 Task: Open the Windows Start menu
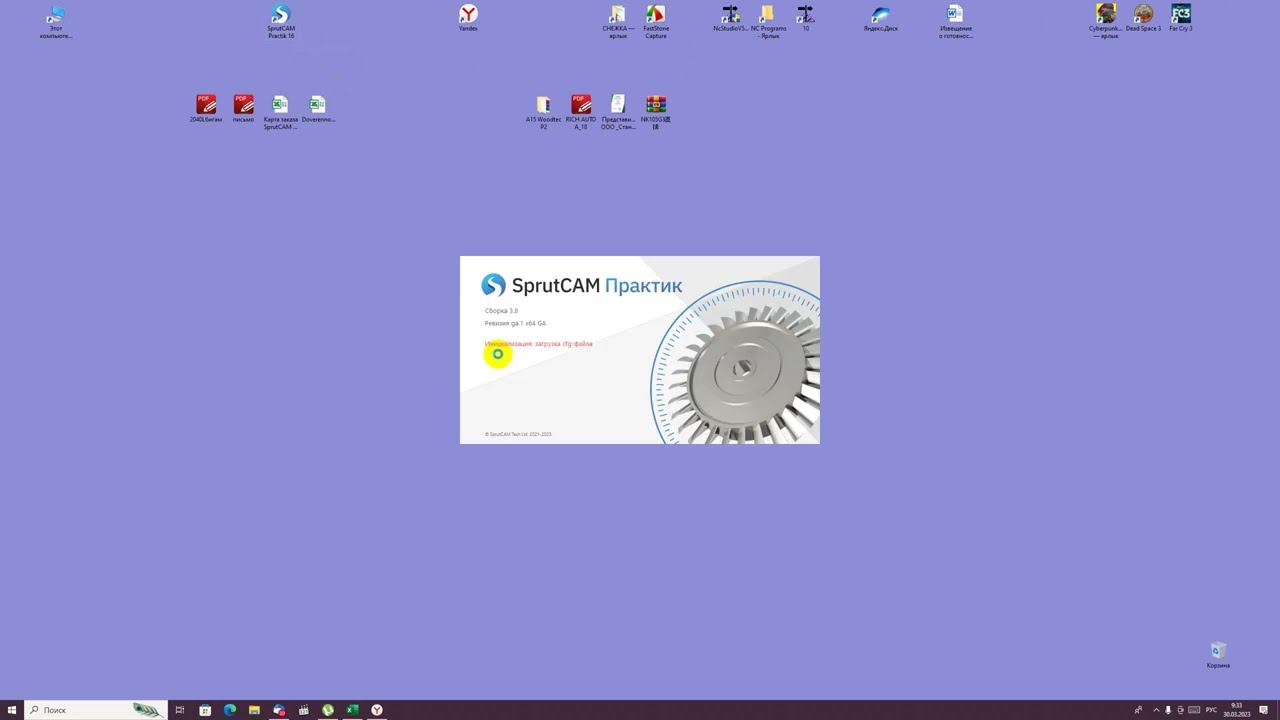[12, 710]
